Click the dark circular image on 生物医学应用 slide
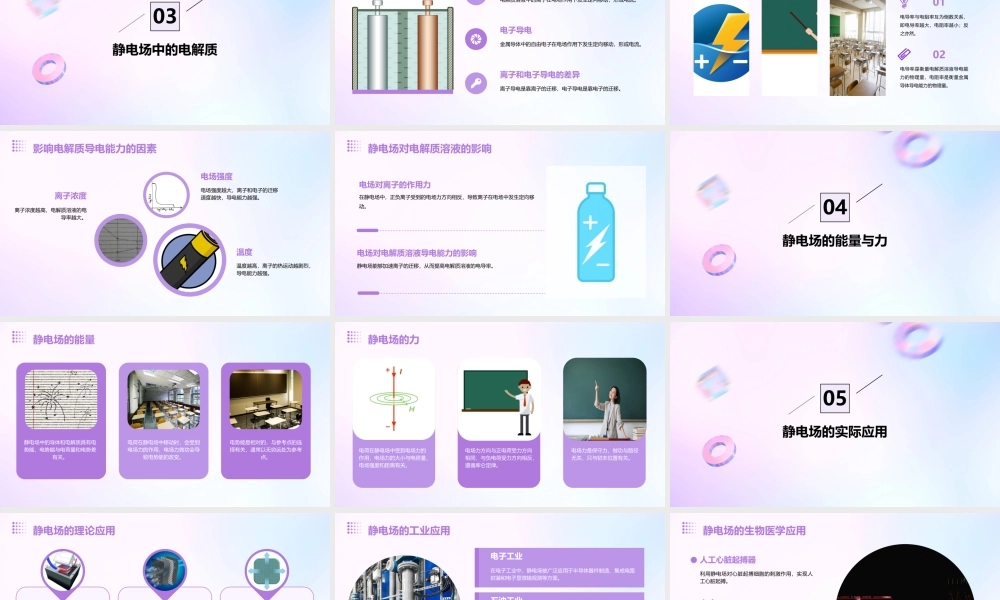 click(904, 573)
